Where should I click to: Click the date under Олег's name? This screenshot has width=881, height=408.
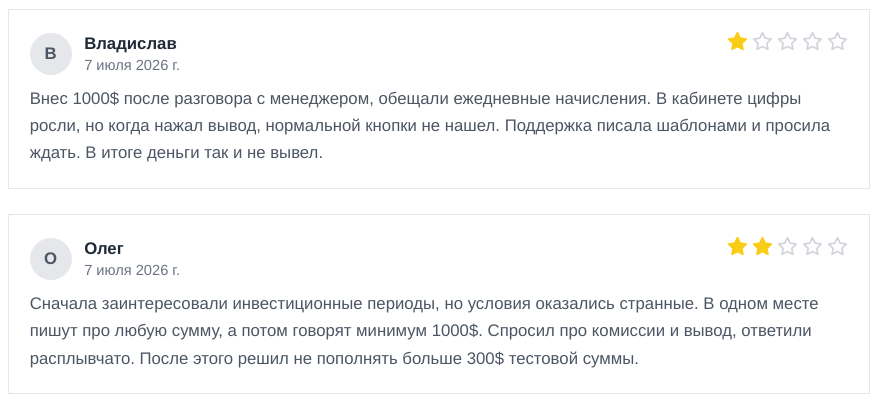pyautogui.click(x=132, y=270)
